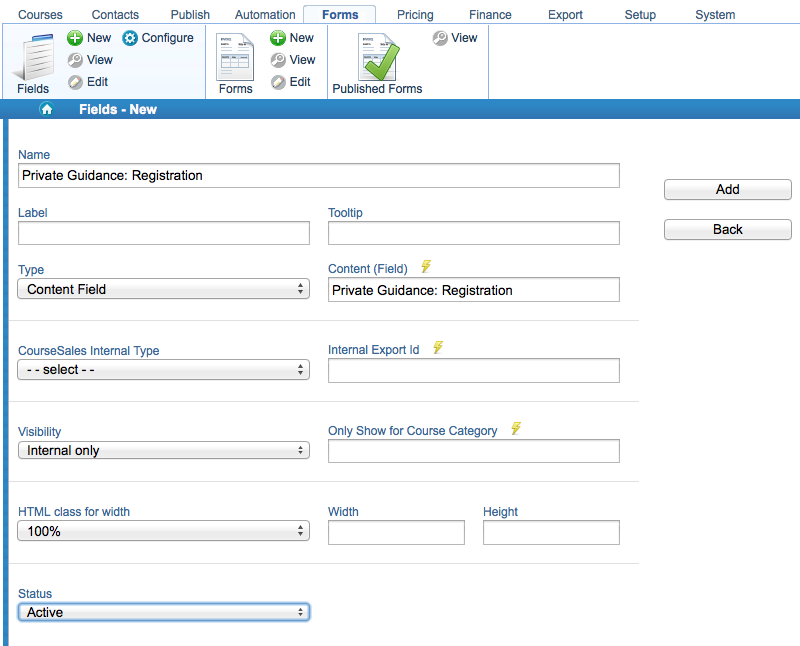Open the Published Forms checkmark icon

click(x=379, y=57)
